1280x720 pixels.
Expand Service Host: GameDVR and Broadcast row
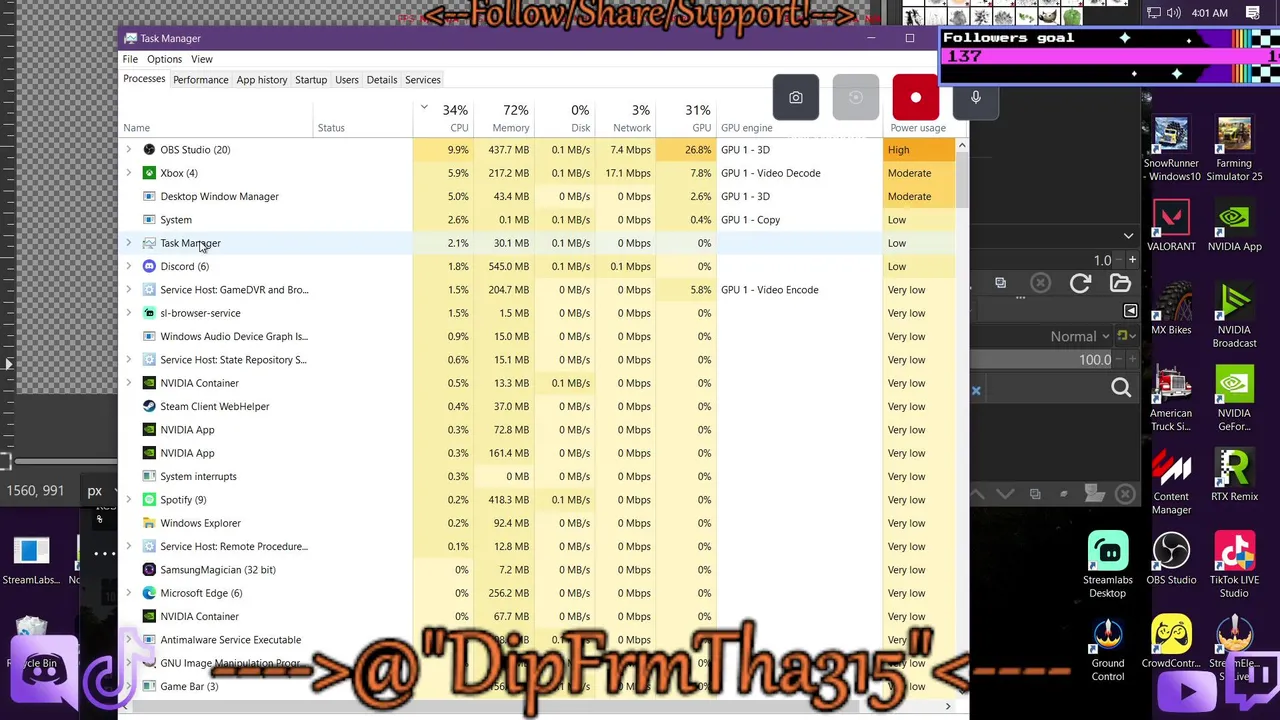point(128,290)
